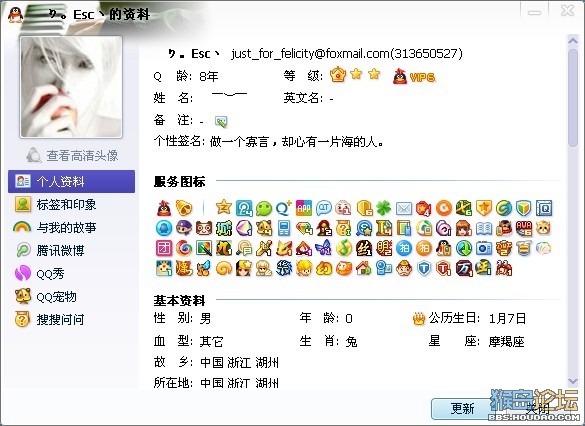
Task: Click the crown level icon
Action: click(338, 75)
